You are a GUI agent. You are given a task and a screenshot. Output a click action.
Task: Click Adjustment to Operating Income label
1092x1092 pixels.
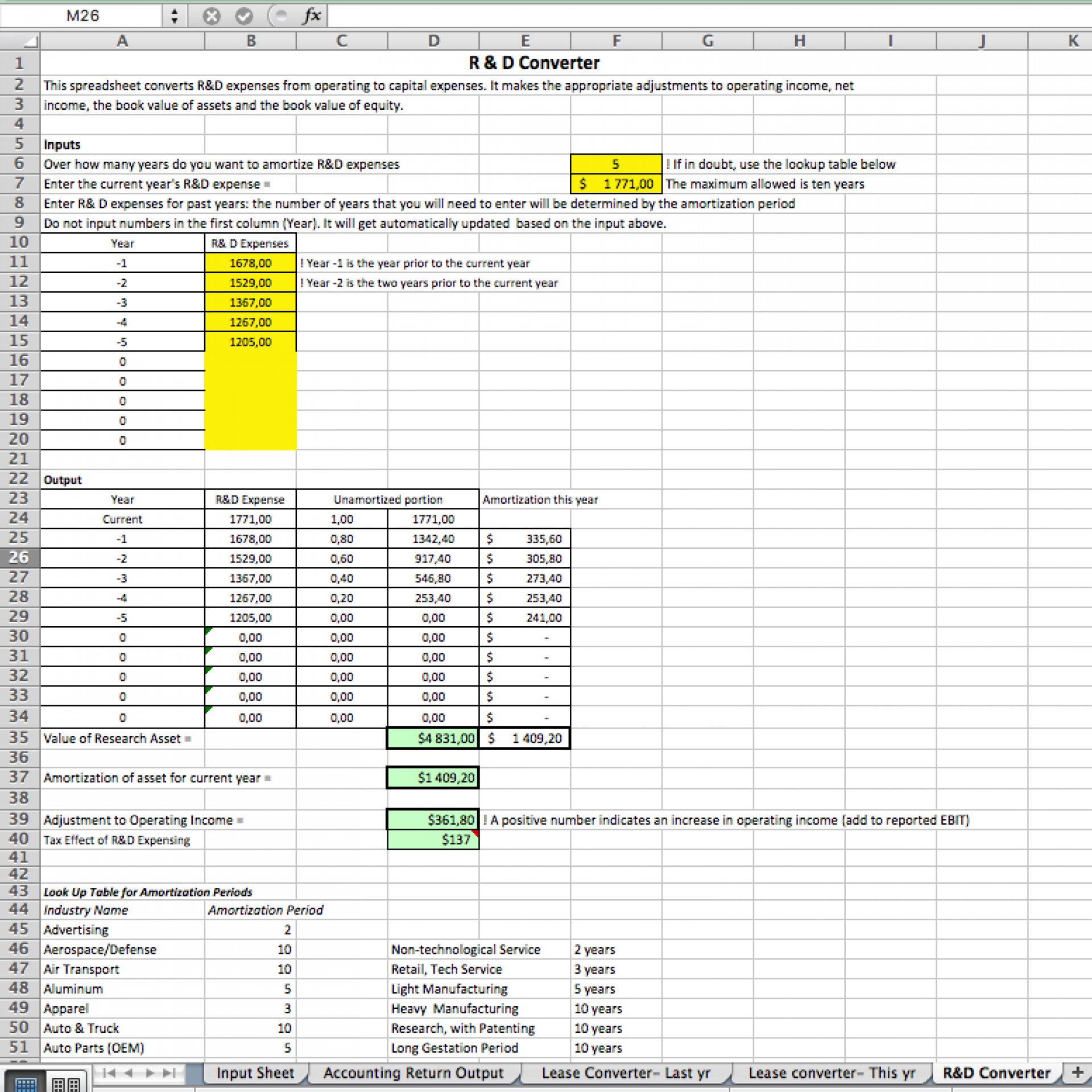(x=143, y=820)
